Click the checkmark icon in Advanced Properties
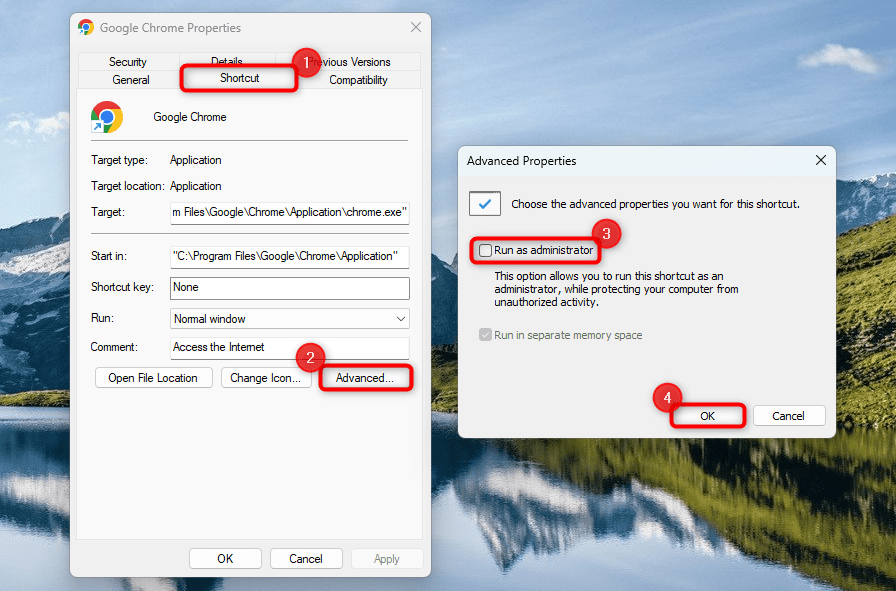The image size is (896, 591). click(485, 204)
